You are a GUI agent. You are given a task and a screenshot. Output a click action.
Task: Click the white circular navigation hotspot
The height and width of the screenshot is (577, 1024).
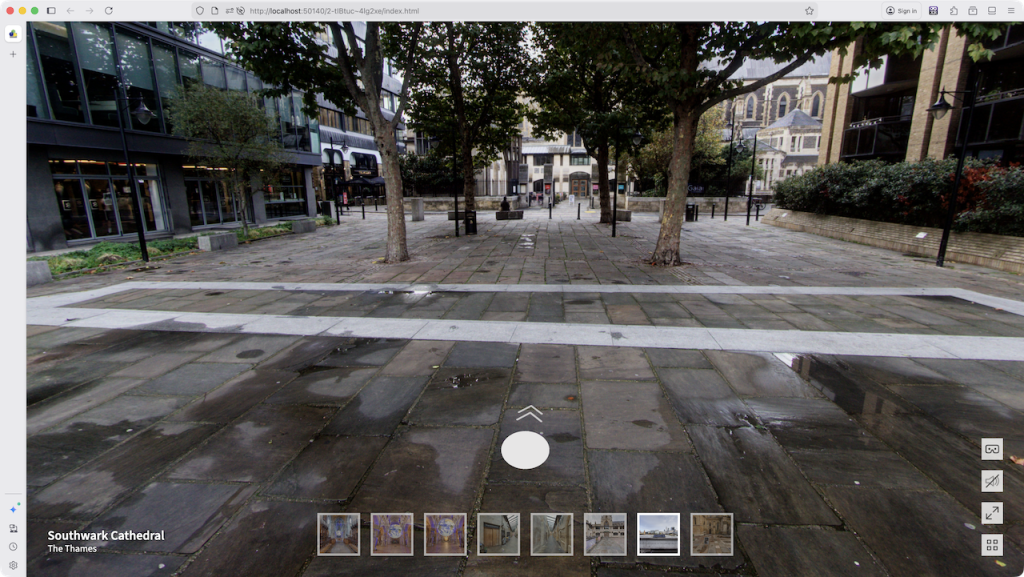point(525,450)
